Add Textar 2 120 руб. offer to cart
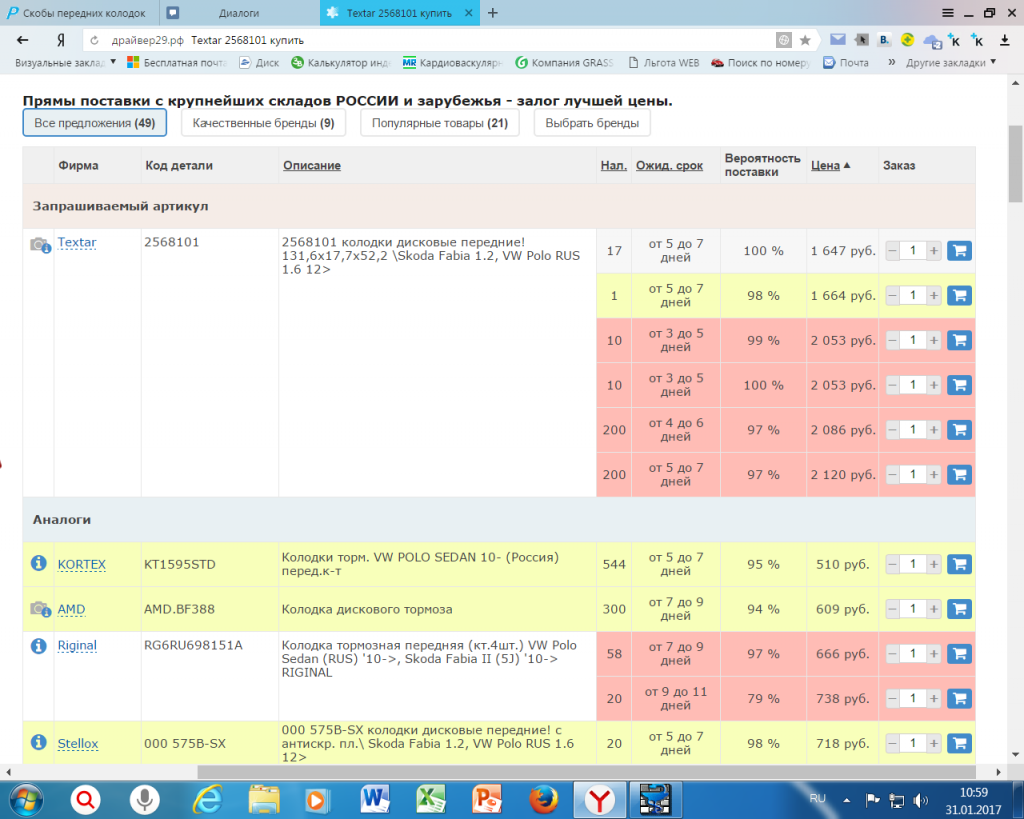This screenshot has height=819, width=1024. (x=959, y=475)
